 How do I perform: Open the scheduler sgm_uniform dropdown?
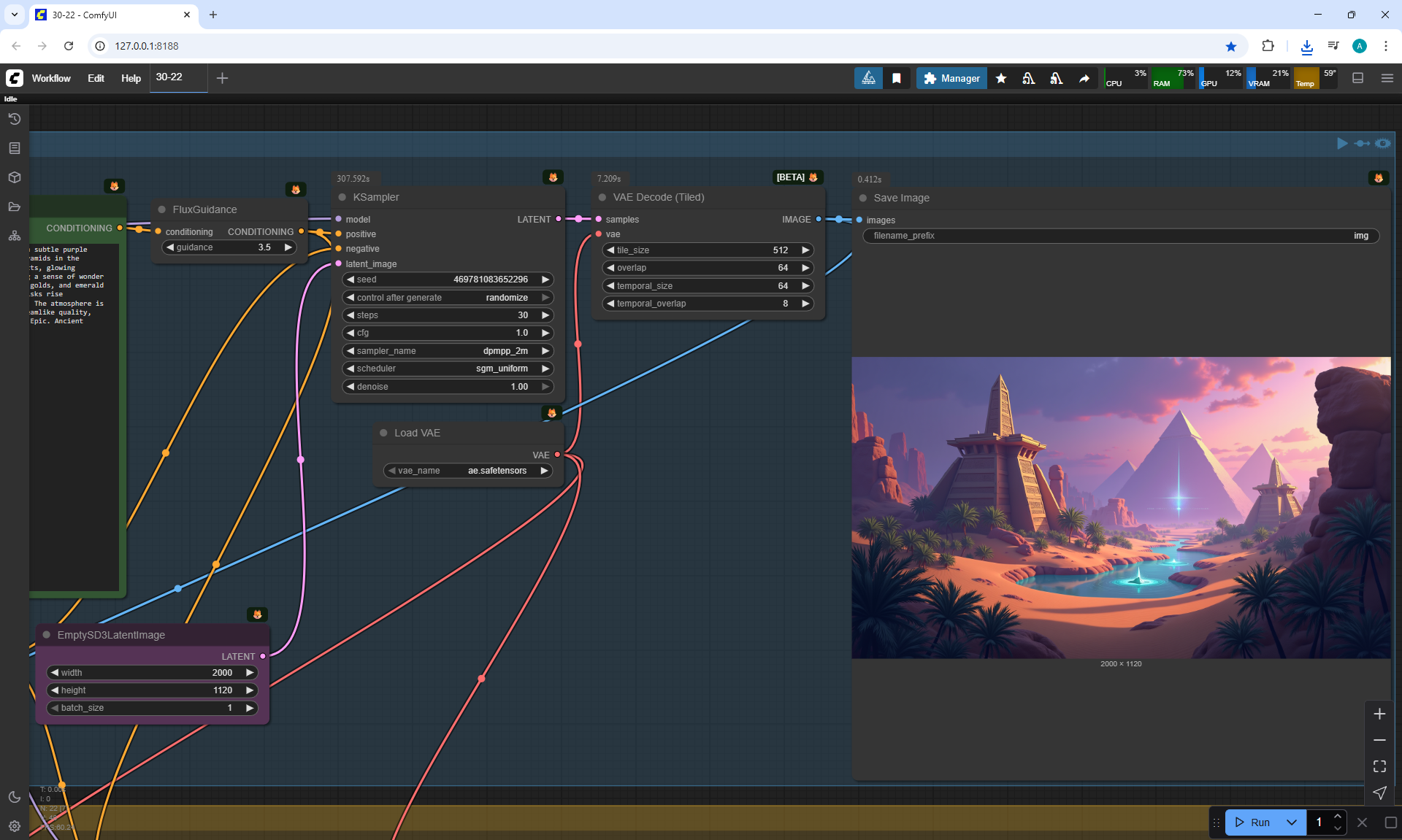pyautogui.click(x=448, y=369)
